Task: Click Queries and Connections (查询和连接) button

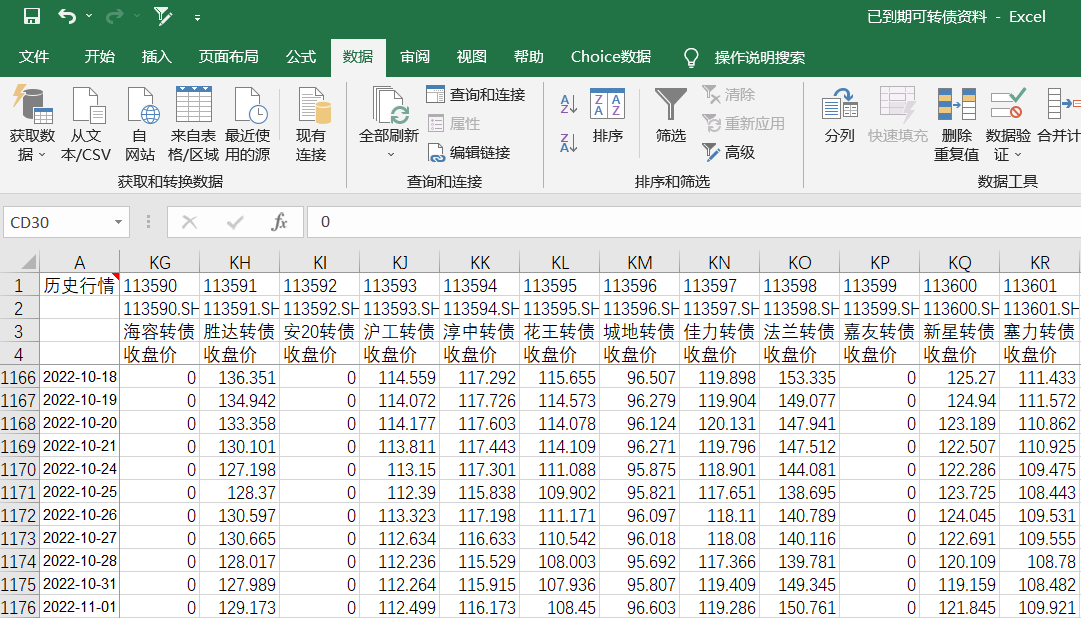Action: [475, 95]
